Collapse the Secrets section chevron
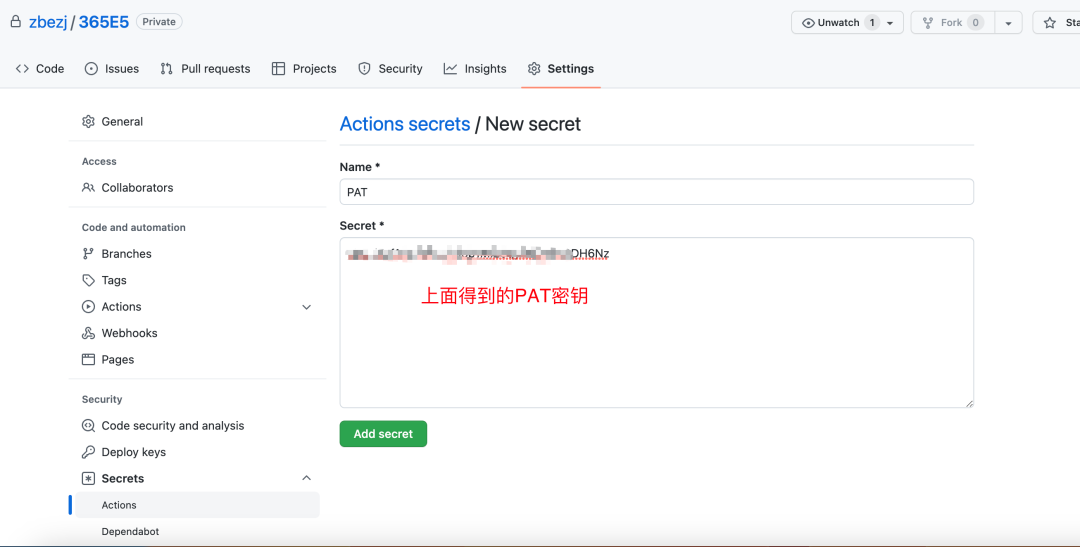Image resolution: width=1080 pixels, height=547 pixels. 307,478
